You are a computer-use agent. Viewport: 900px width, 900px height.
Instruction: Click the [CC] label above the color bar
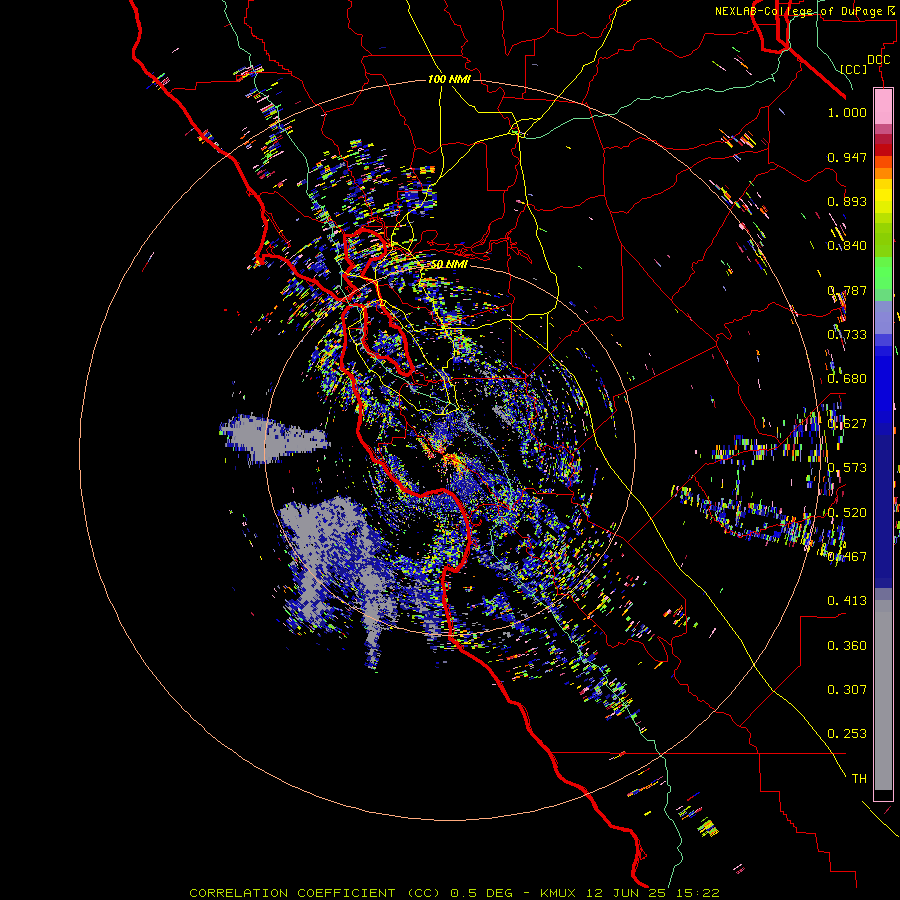(x=853, y=69)
